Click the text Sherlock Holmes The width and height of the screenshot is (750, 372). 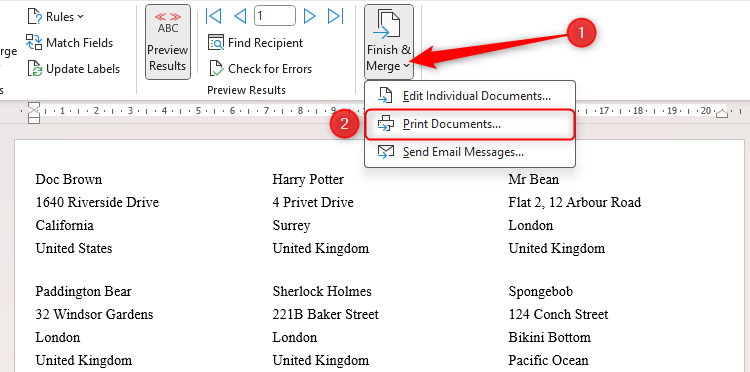pyautogui.click(x=322, y=291)
